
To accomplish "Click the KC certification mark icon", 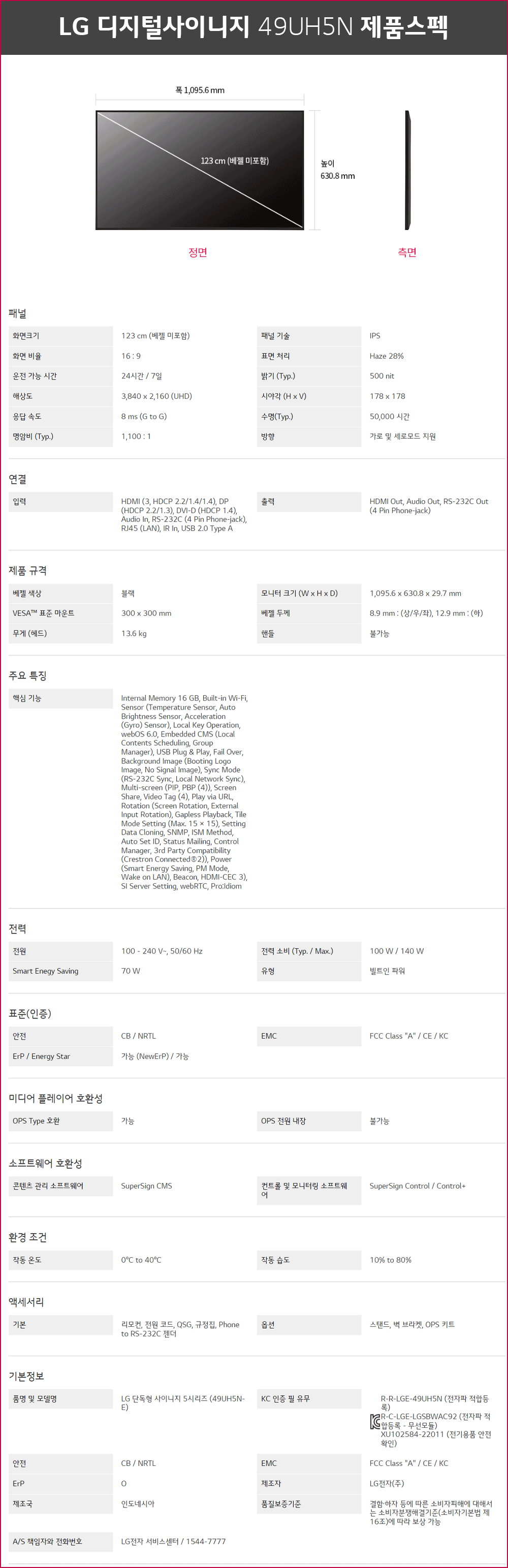I will pos(375,1422).
